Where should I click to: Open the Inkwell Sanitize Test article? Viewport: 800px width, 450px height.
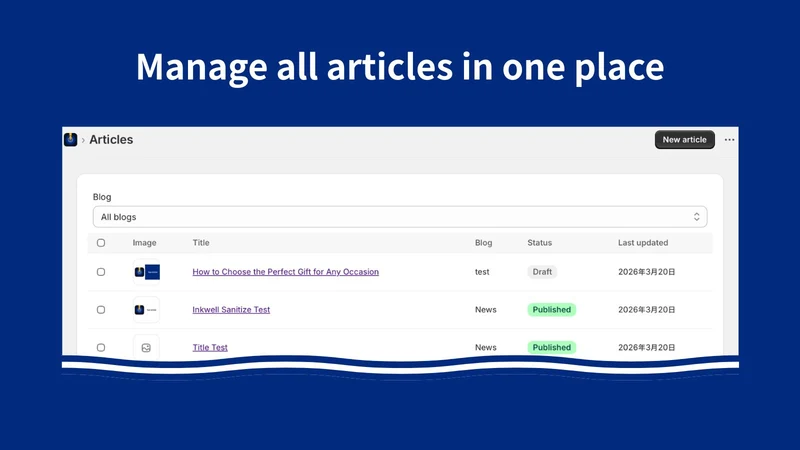[231, 310]
